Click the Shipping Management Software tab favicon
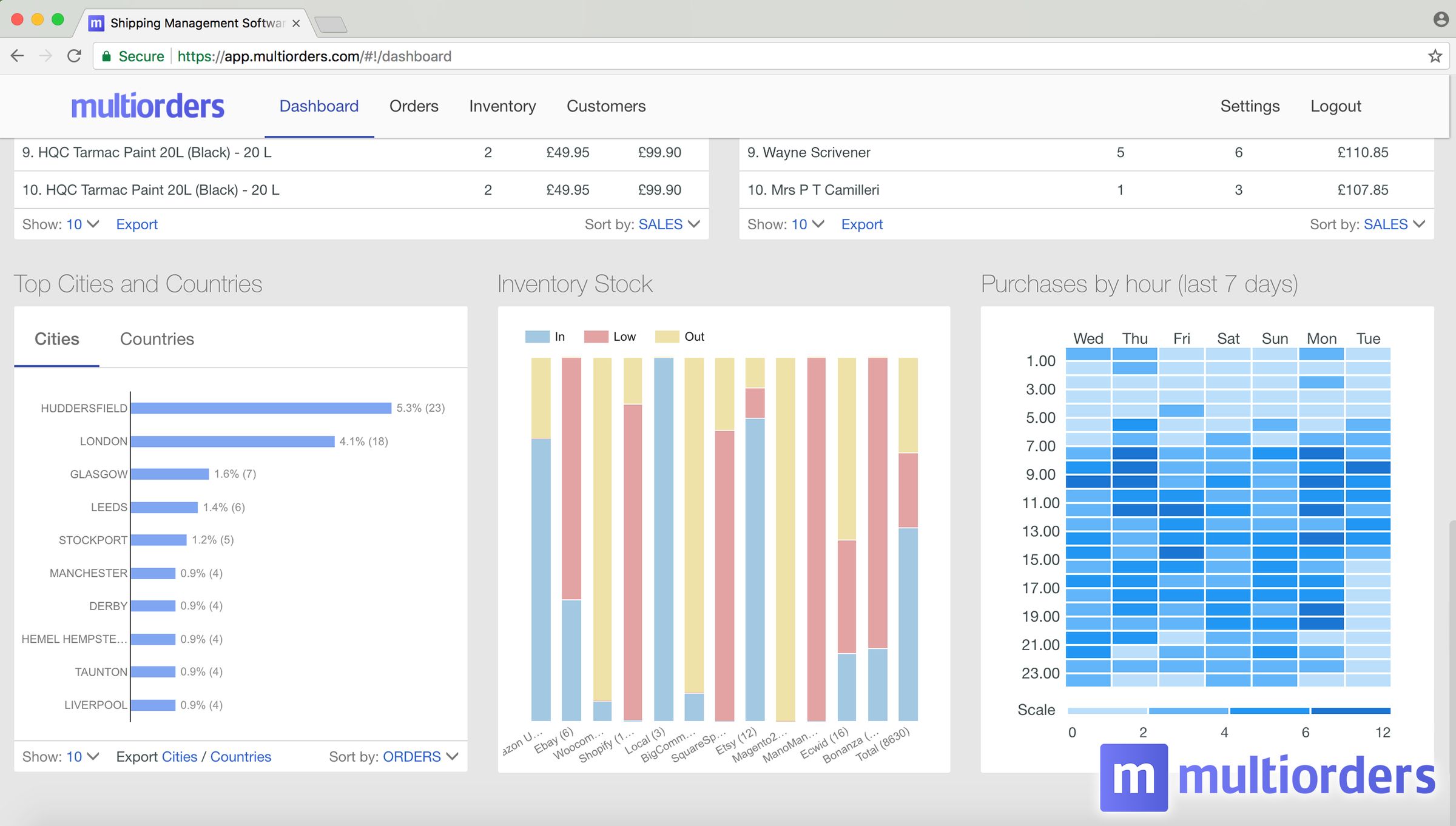This screenshot has height=826, width=1456. [95, 23]
